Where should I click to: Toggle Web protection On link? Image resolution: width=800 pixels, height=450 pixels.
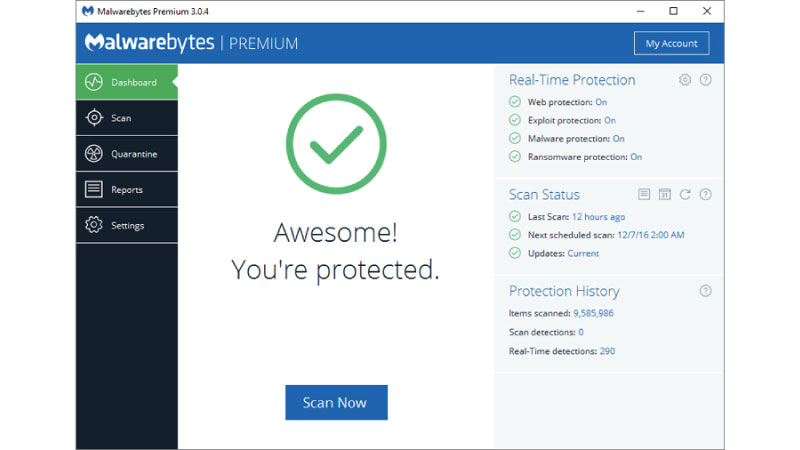click(601, 102)
